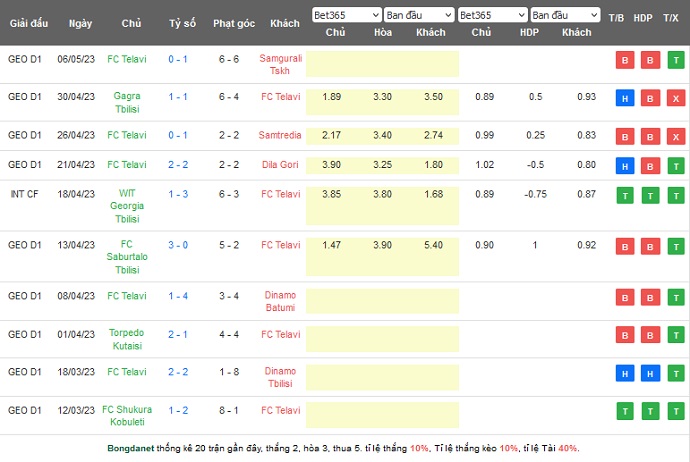The height and width of the screenshot is (462, 690).
Task: Click the 1.47 home odds cell
Action: pyautogui.click(x=332, y=244)
